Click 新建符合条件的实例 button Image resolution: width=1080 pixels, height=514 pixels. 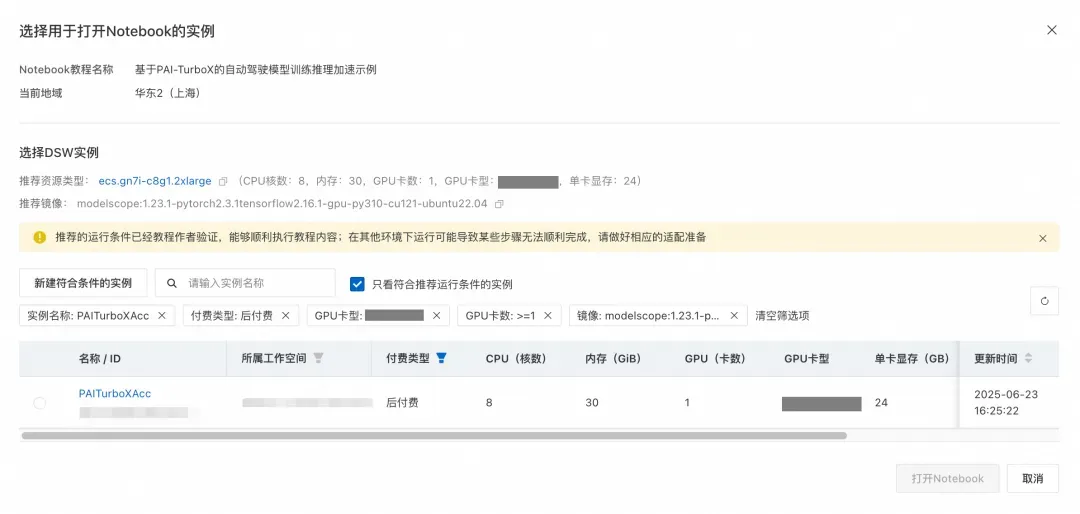83,283
